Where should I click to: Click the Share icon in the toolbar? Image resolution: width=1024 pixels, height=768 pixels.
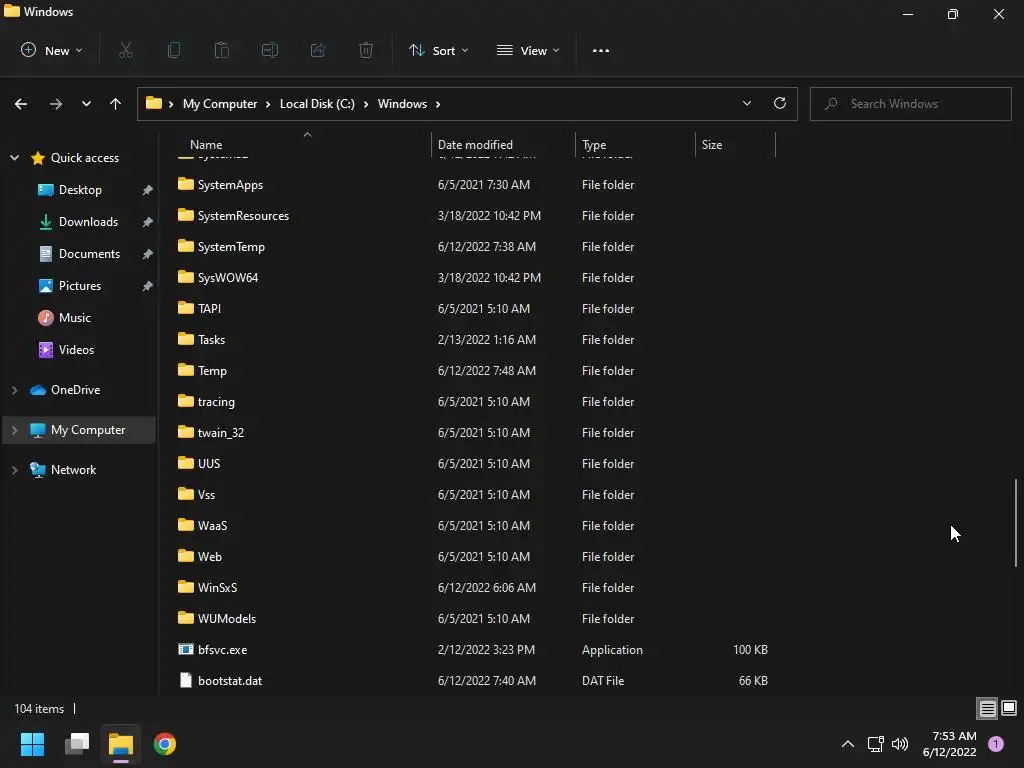pyautogui.click(x=318, y=50)
